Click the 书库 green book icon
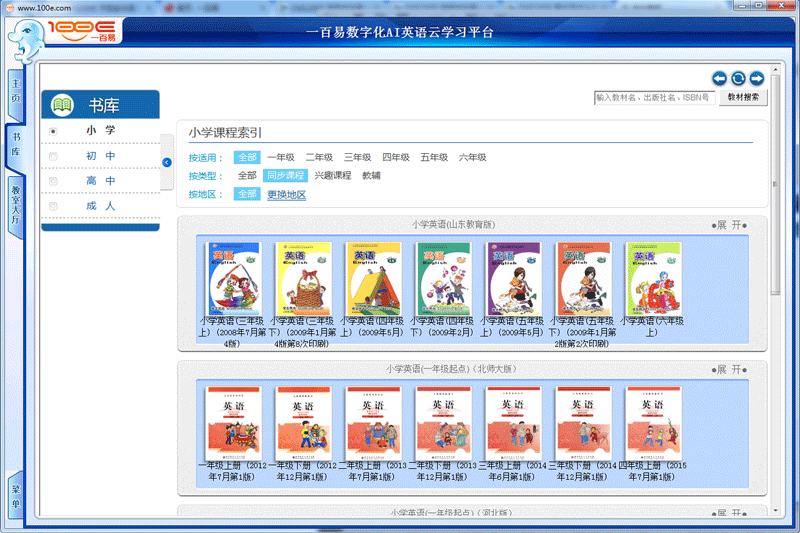The image size is (800, 533). point(62,105)
